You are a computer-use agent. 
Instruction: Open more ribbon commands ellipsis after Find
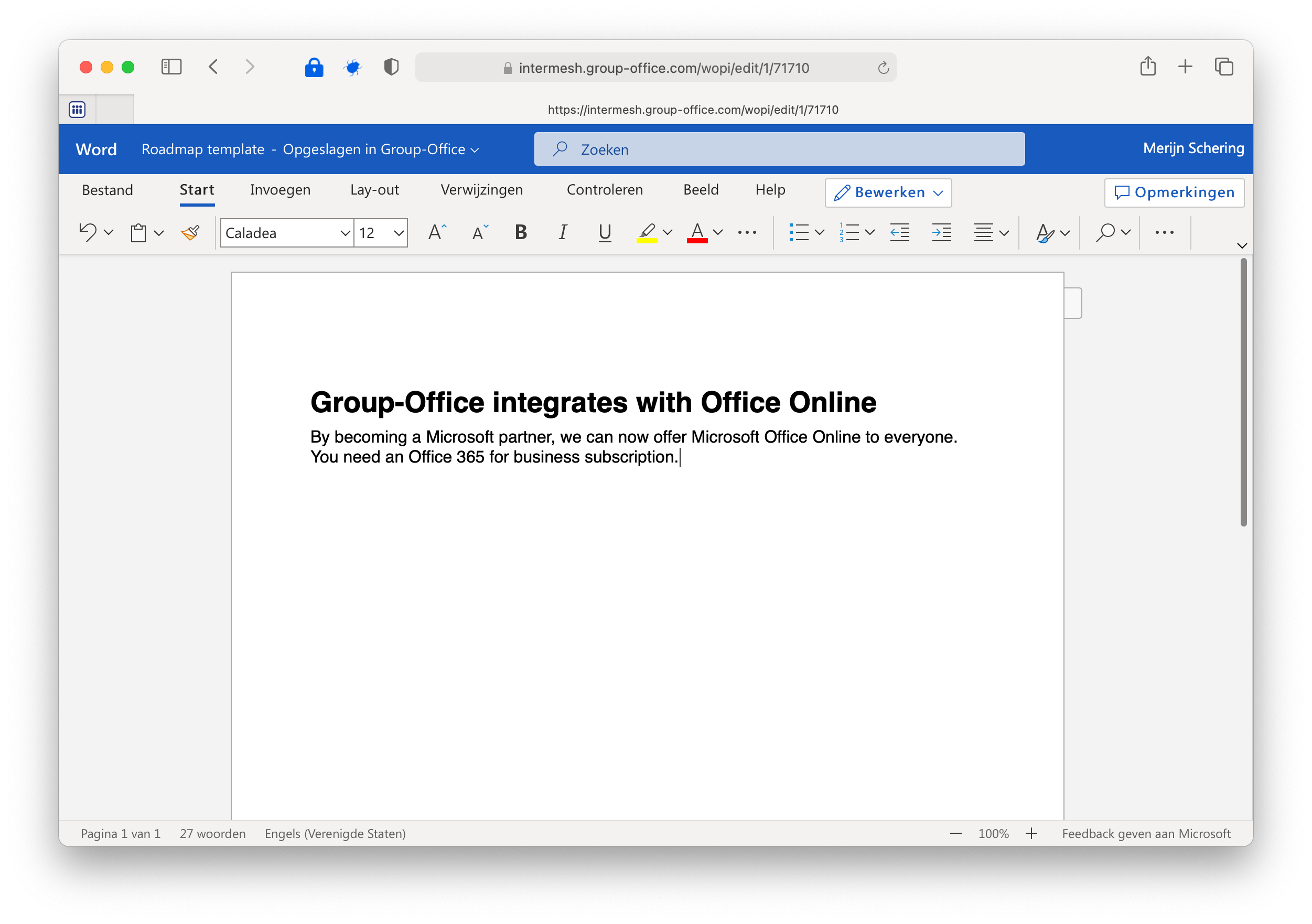tap(1164, 232)
